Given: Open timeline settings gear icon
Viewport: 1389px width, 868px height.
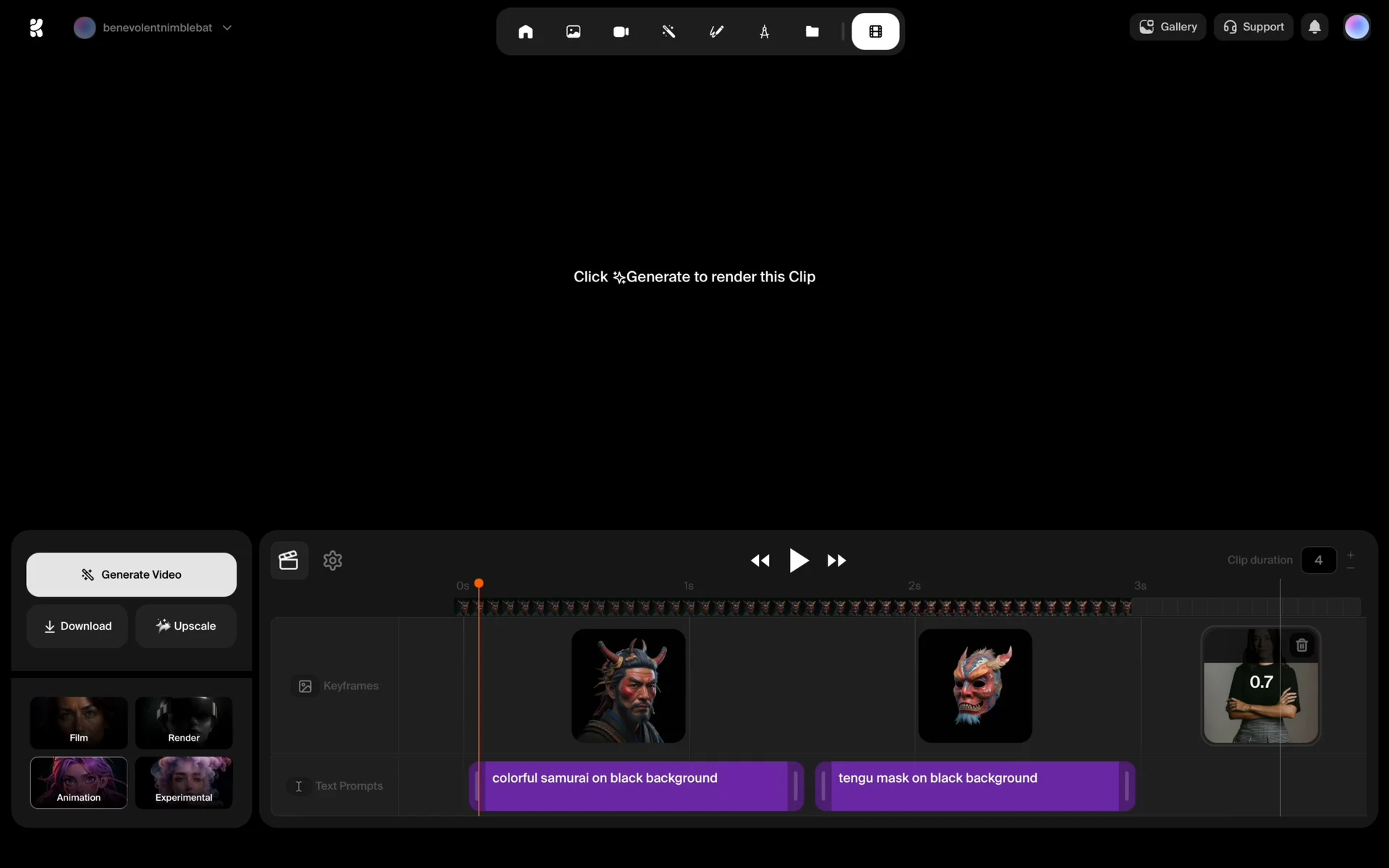Looking at the screenshot, I should click(x=333, y=561).
